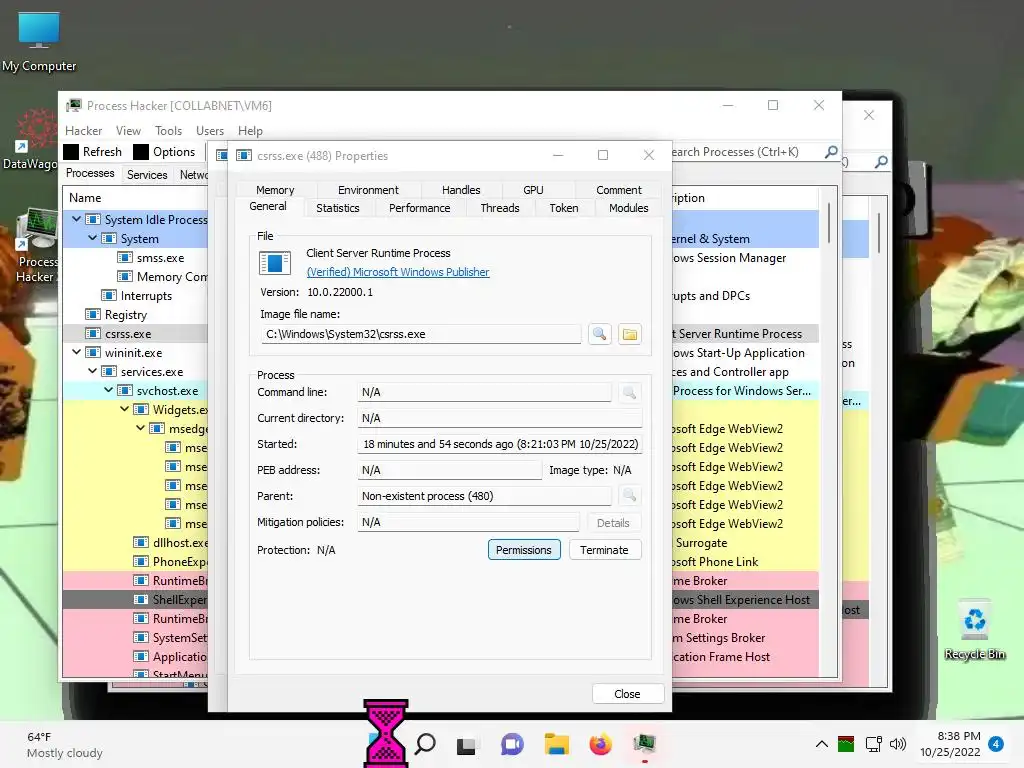
Task: Click the Process Hacker title bar icon
Action: coord(74,105)
